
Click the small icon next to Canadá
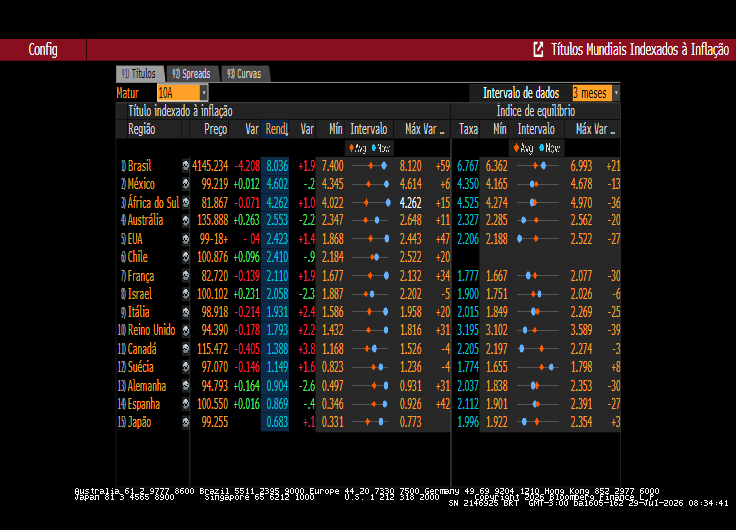tap(186, 349)
